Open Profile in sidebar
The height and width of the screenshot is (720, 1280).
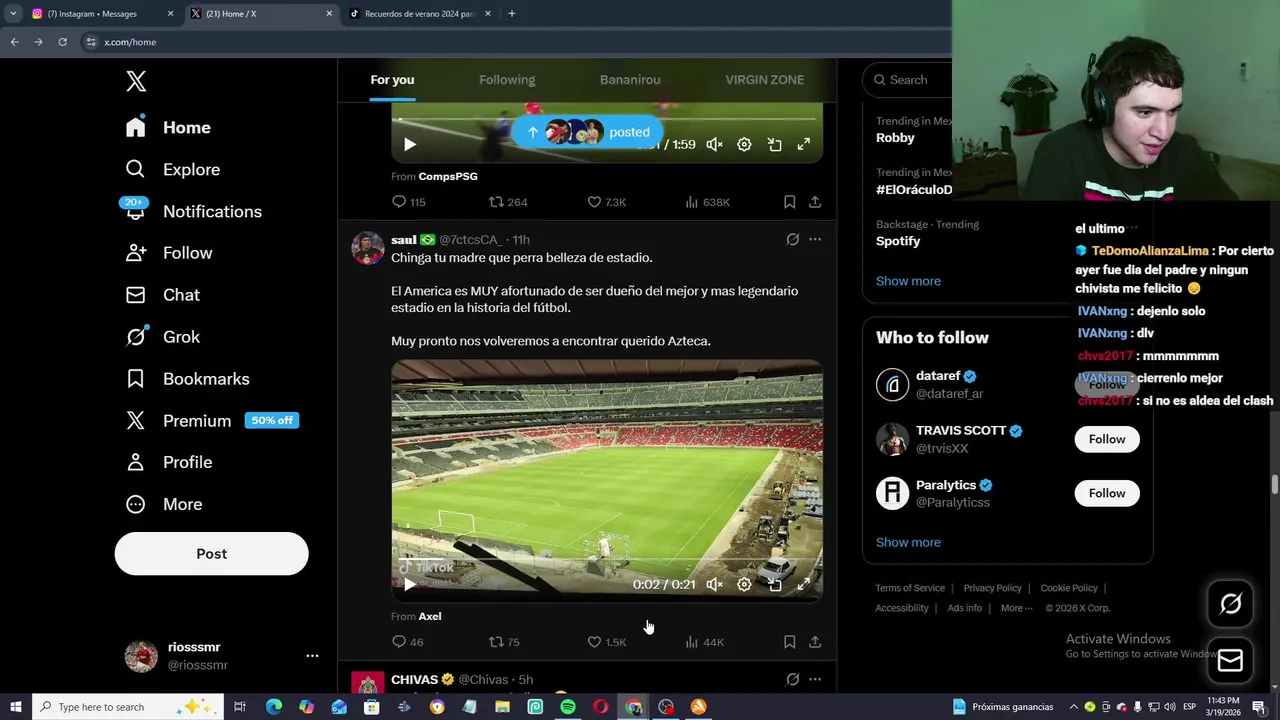click(x=168, y=463)
